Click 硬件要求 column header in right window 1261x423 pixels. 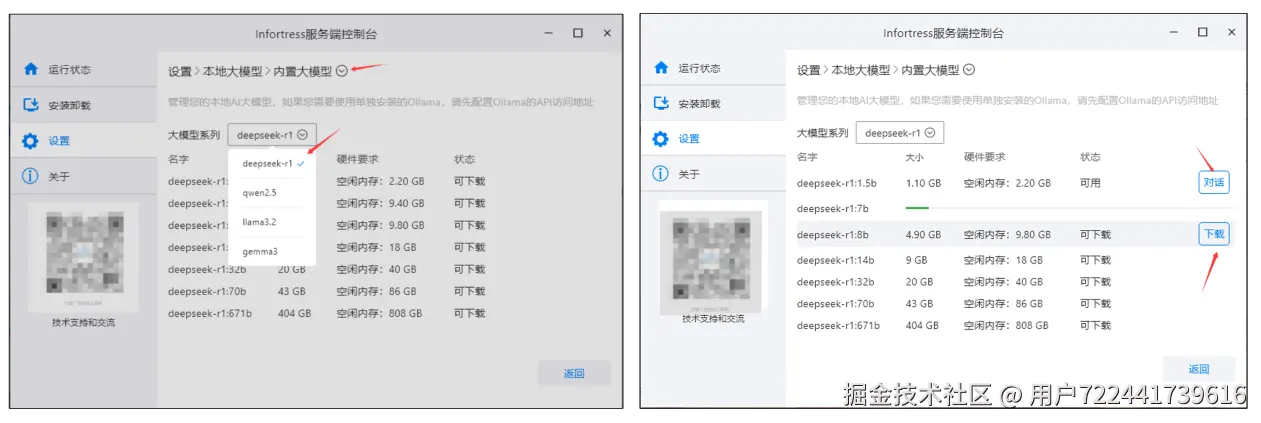click(984, 158)
